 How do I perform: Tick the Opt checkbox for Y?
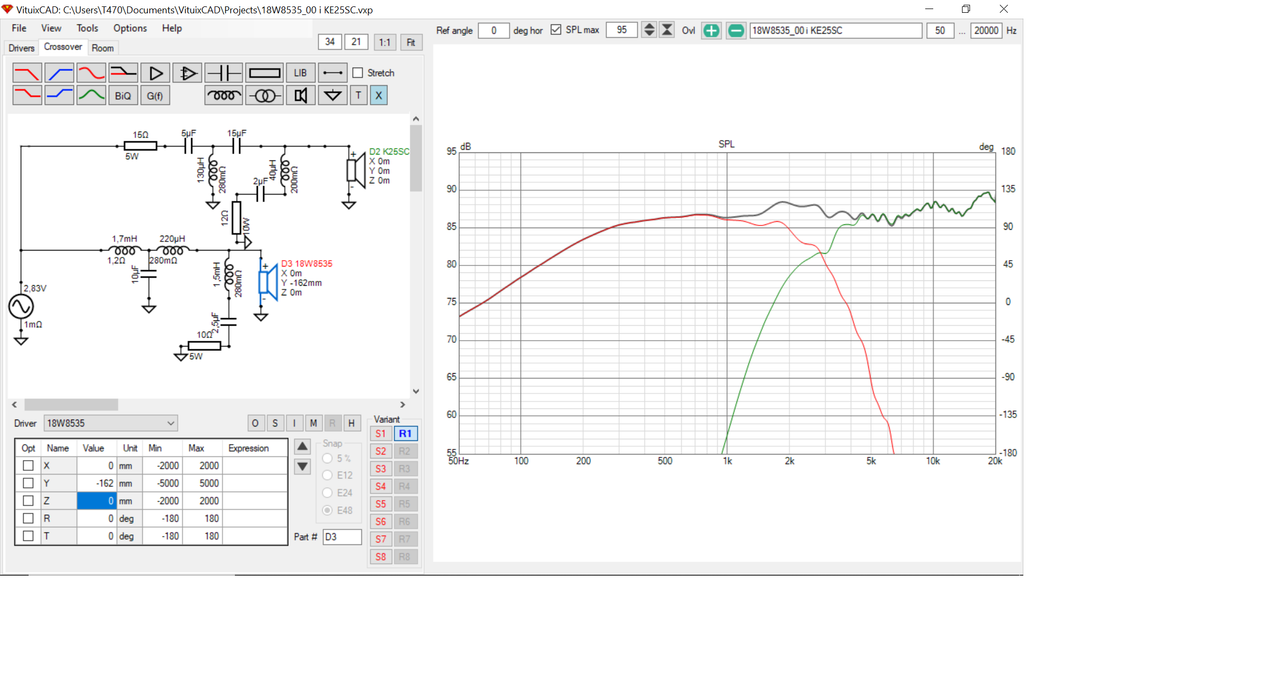(x=28, y=483)
